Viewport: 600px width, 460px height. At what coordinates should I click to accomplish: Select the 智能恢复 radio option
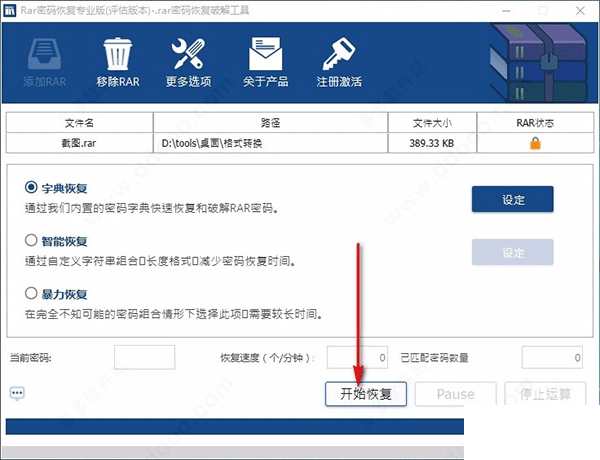(x=31, y=241)
